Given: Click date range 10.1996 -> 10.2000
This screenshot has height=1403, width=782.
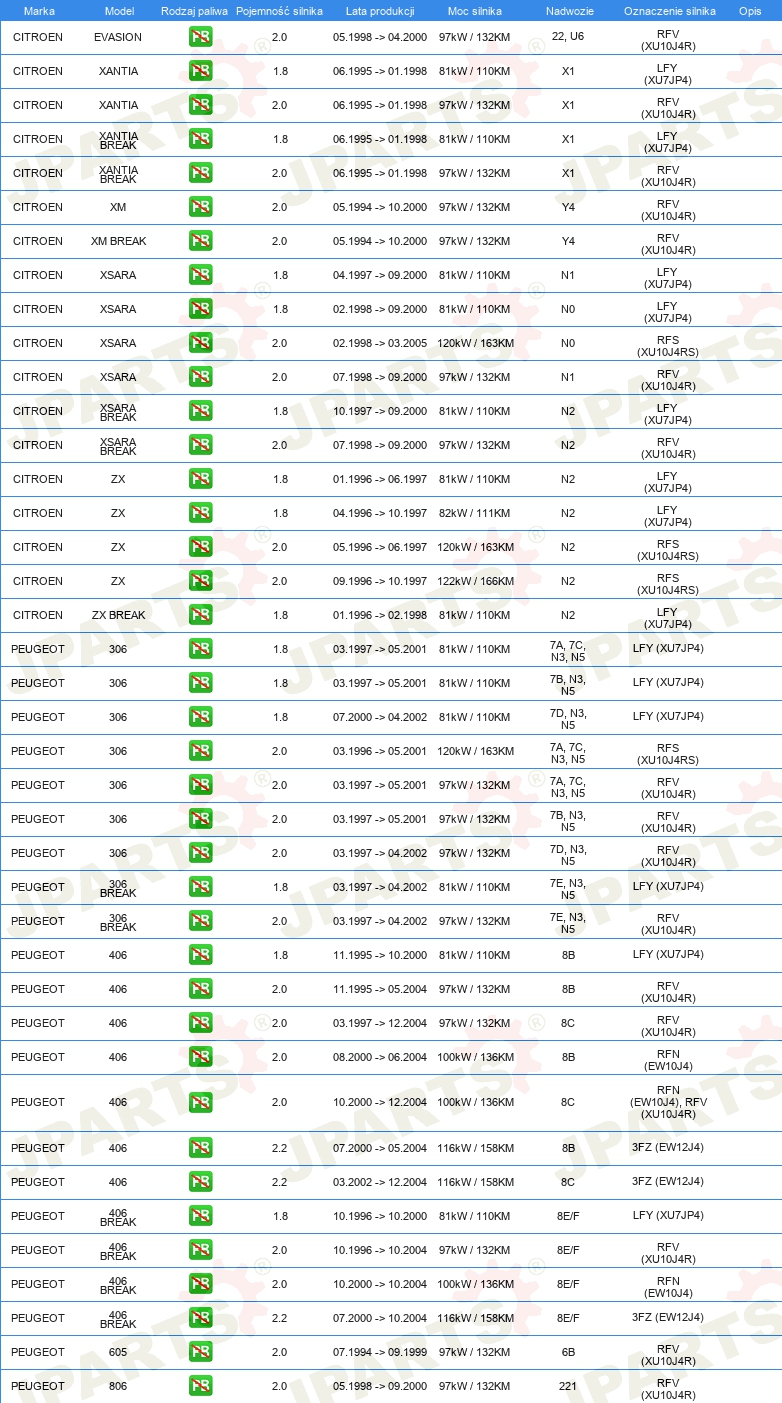Looking at the screenshot, I should (380, 1216).
